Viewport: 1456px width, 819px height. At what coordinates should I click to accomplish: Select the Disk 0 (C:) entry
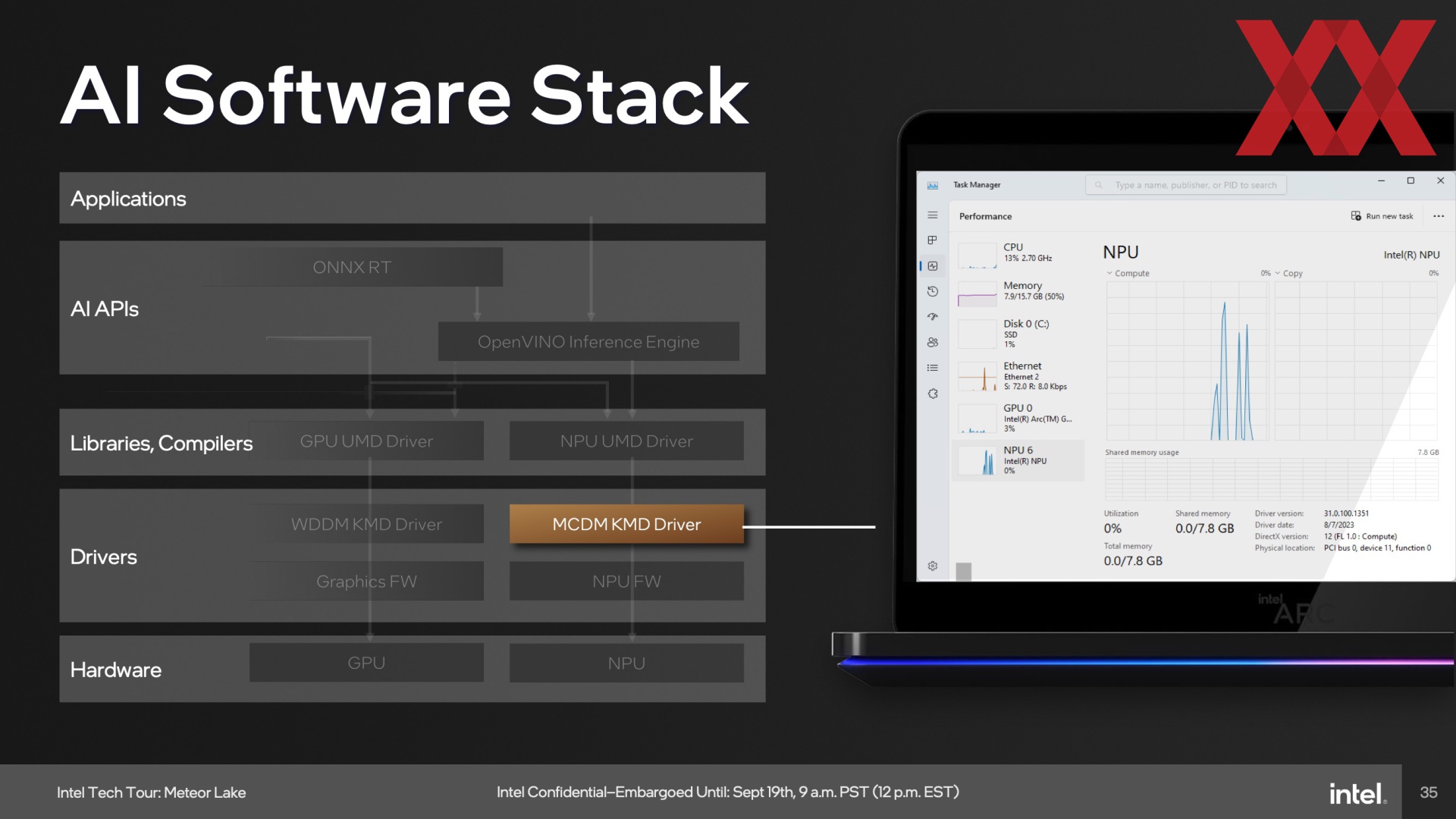click(x=1018, y=334)
